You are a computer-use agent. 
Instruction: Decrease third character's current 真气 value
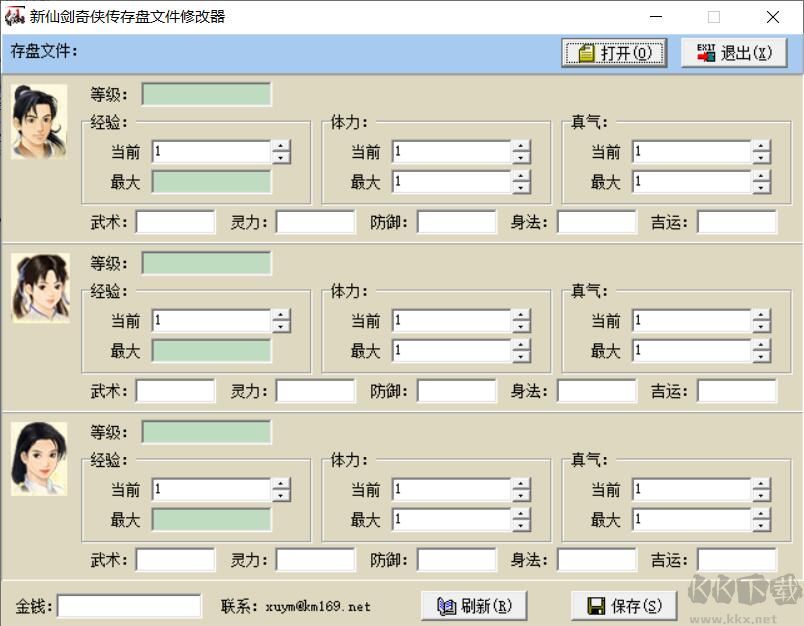(761, 495)
